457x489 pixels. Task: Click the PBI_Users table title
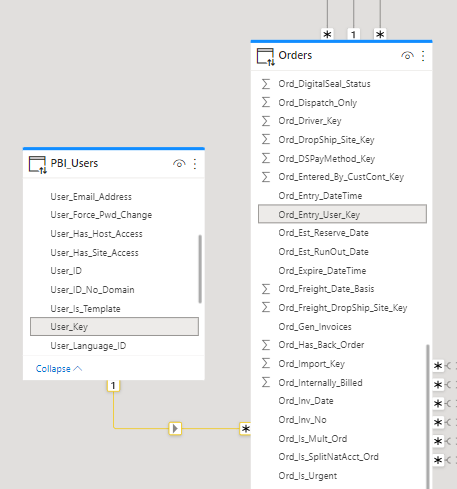74,163
